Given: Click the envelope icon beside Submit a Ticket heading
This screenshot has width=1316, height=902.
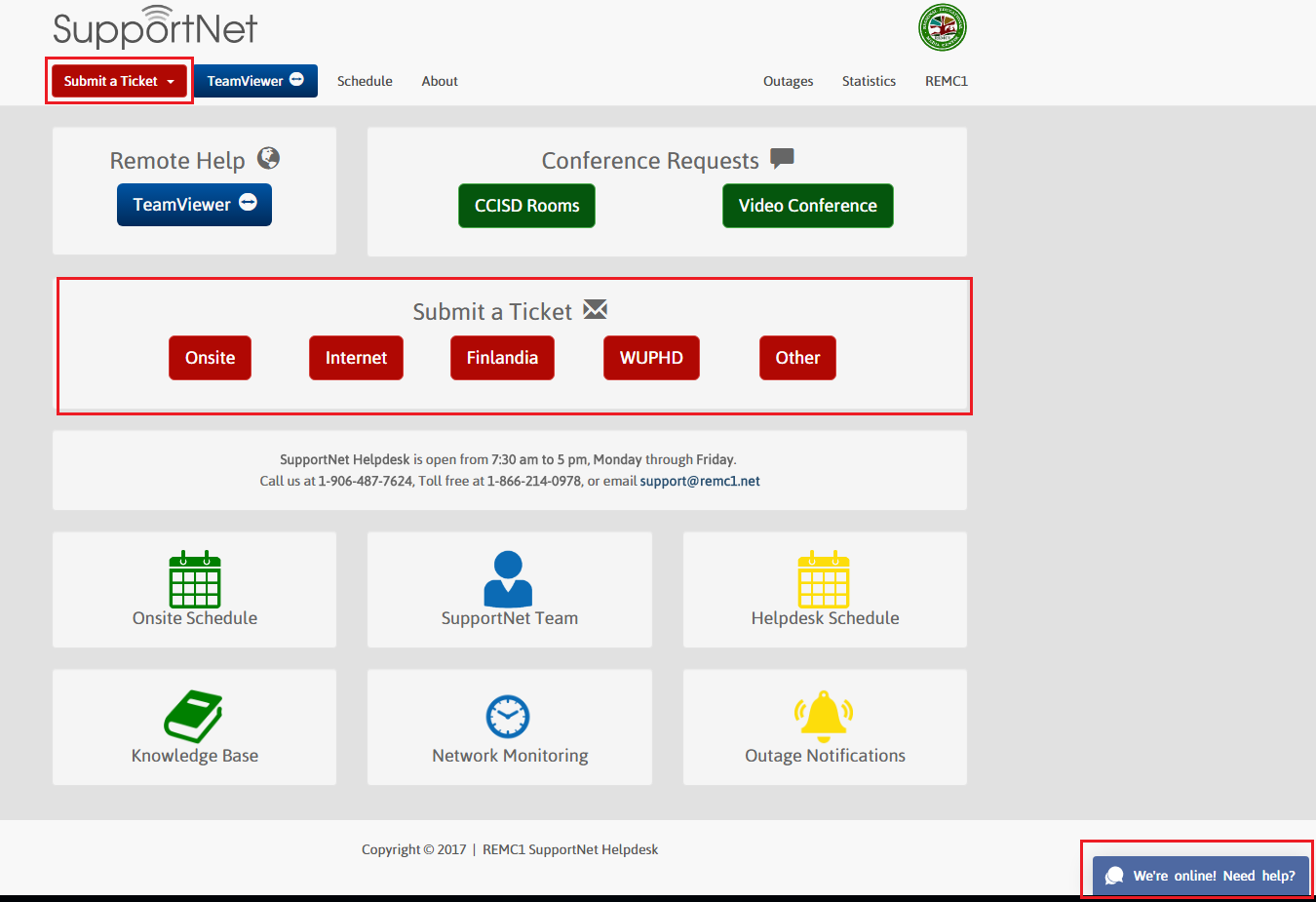Looking at the screenshot, I should (595, 310).
